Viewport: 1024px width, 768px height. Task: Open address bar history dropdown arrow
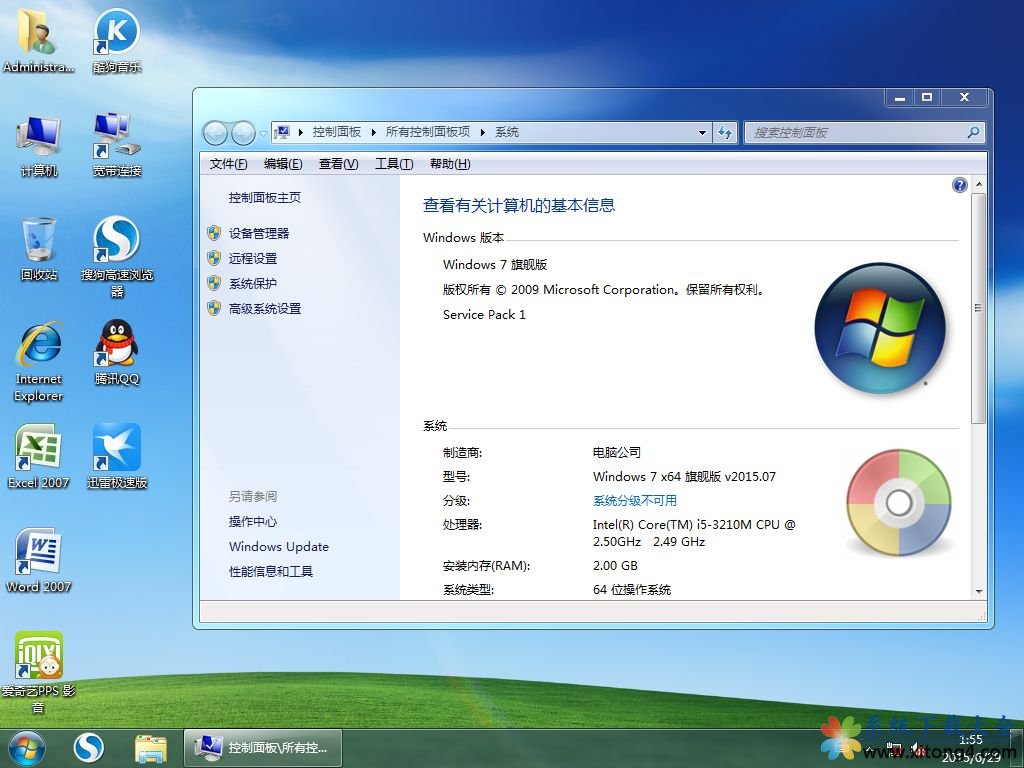702,133
